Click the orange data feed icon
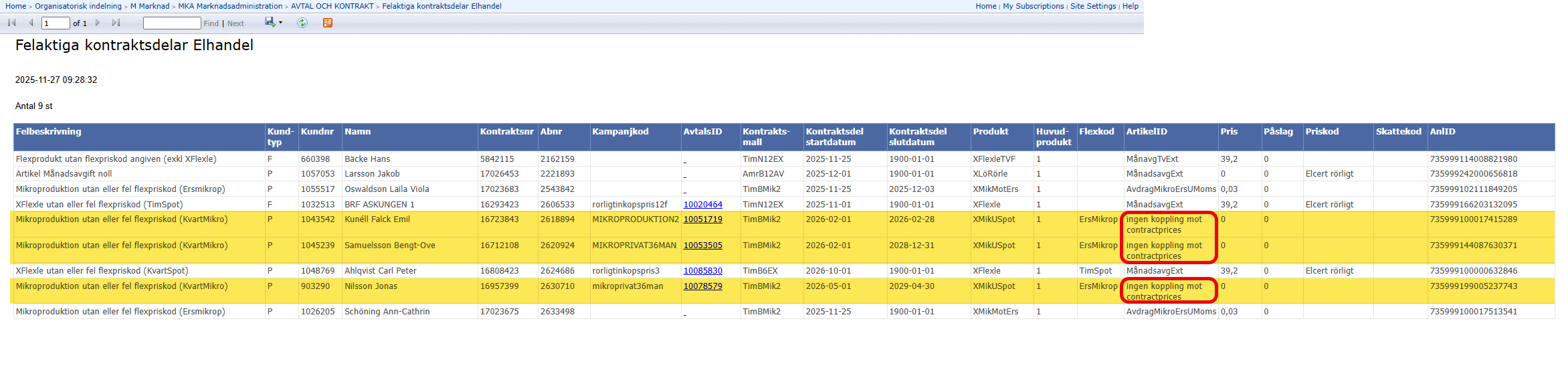Screen dimensions: 1568x388 pyautogui.click(x=328, y=23)
